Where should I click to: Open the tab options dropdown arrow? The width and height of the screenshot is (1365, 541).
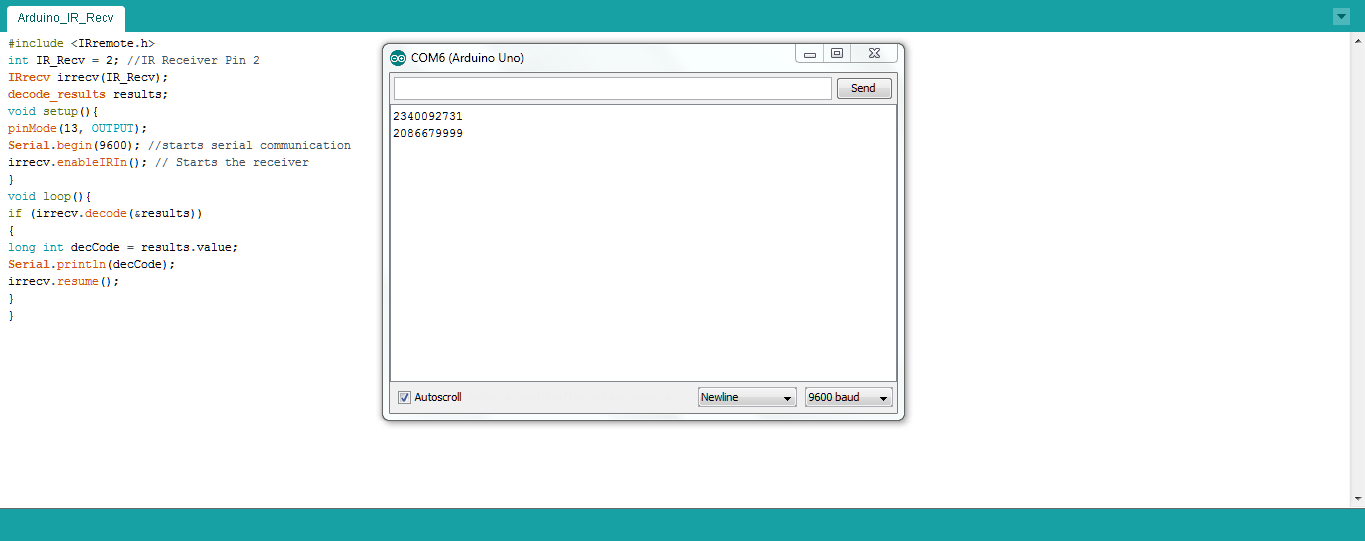1341,17
